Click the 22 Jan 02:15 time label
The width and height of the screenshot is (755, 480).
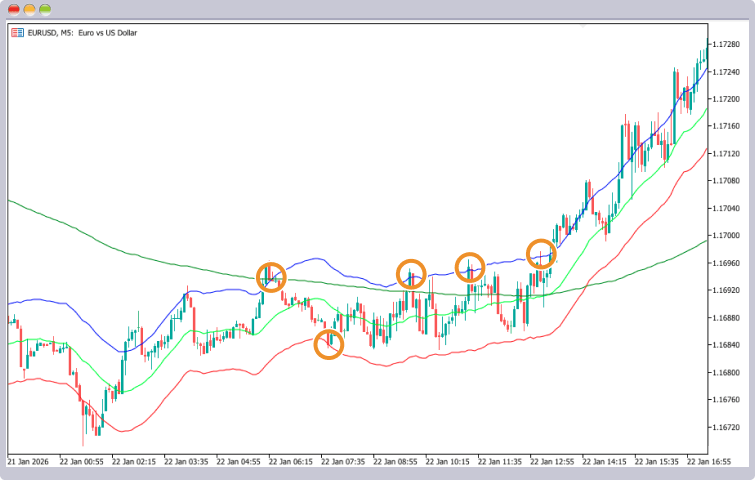(x=134, y=462)
